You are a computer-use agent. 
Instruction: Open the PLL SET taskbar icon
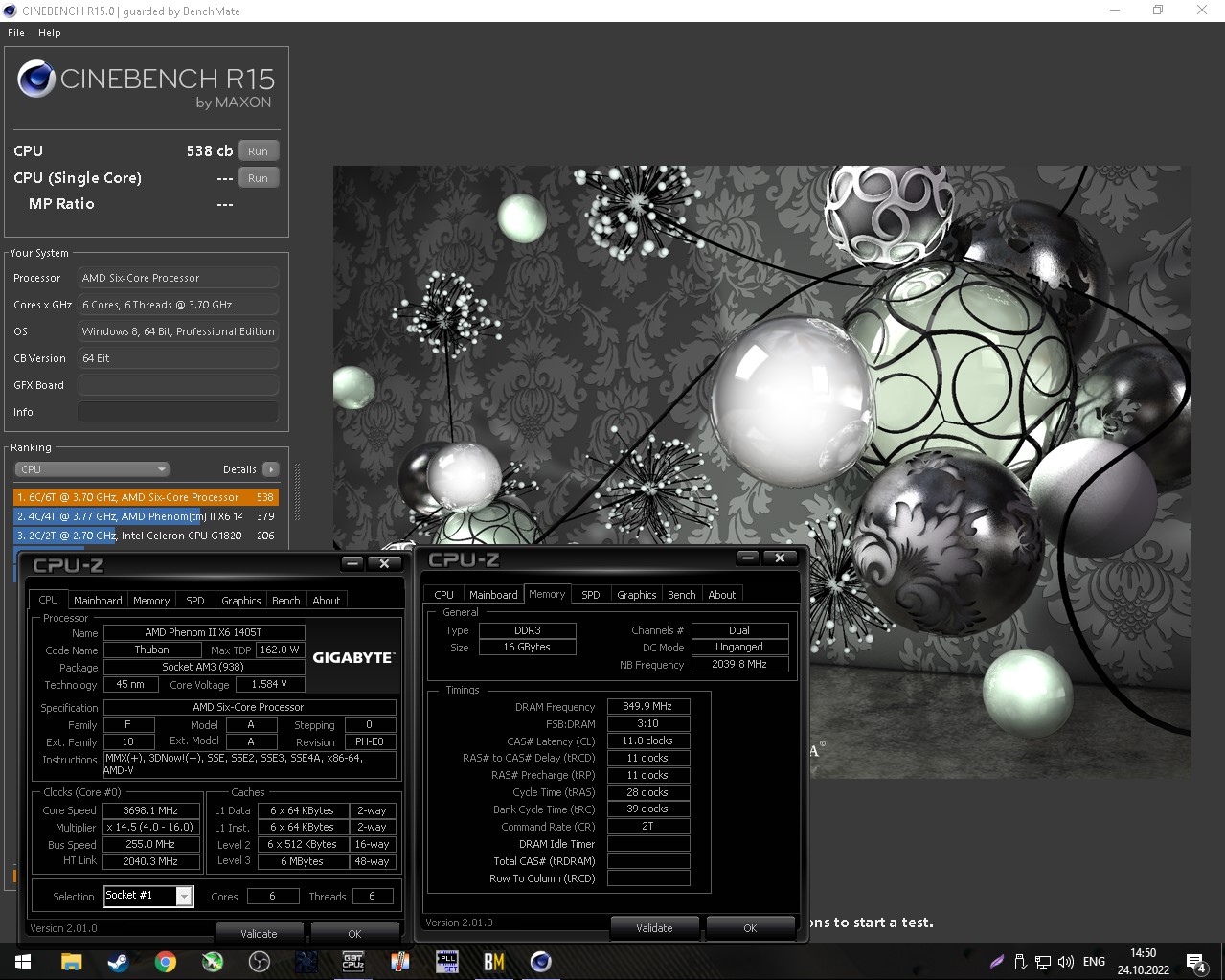tap(446, 961)
